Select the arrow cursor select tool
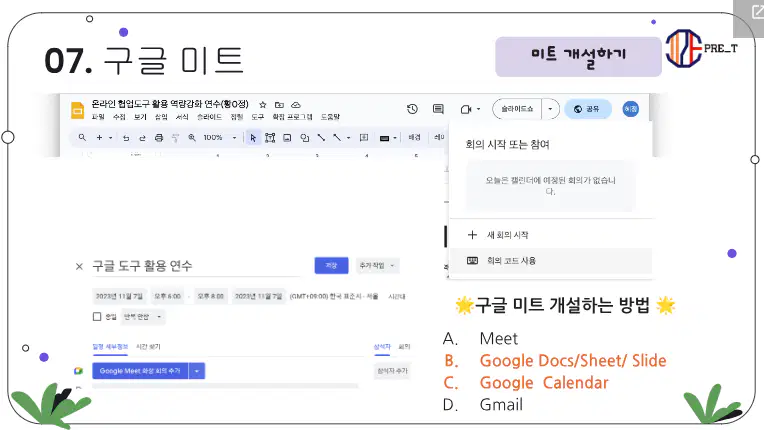Screen dimensions: 764x430 pyautogui.click(x=253, y=138)
